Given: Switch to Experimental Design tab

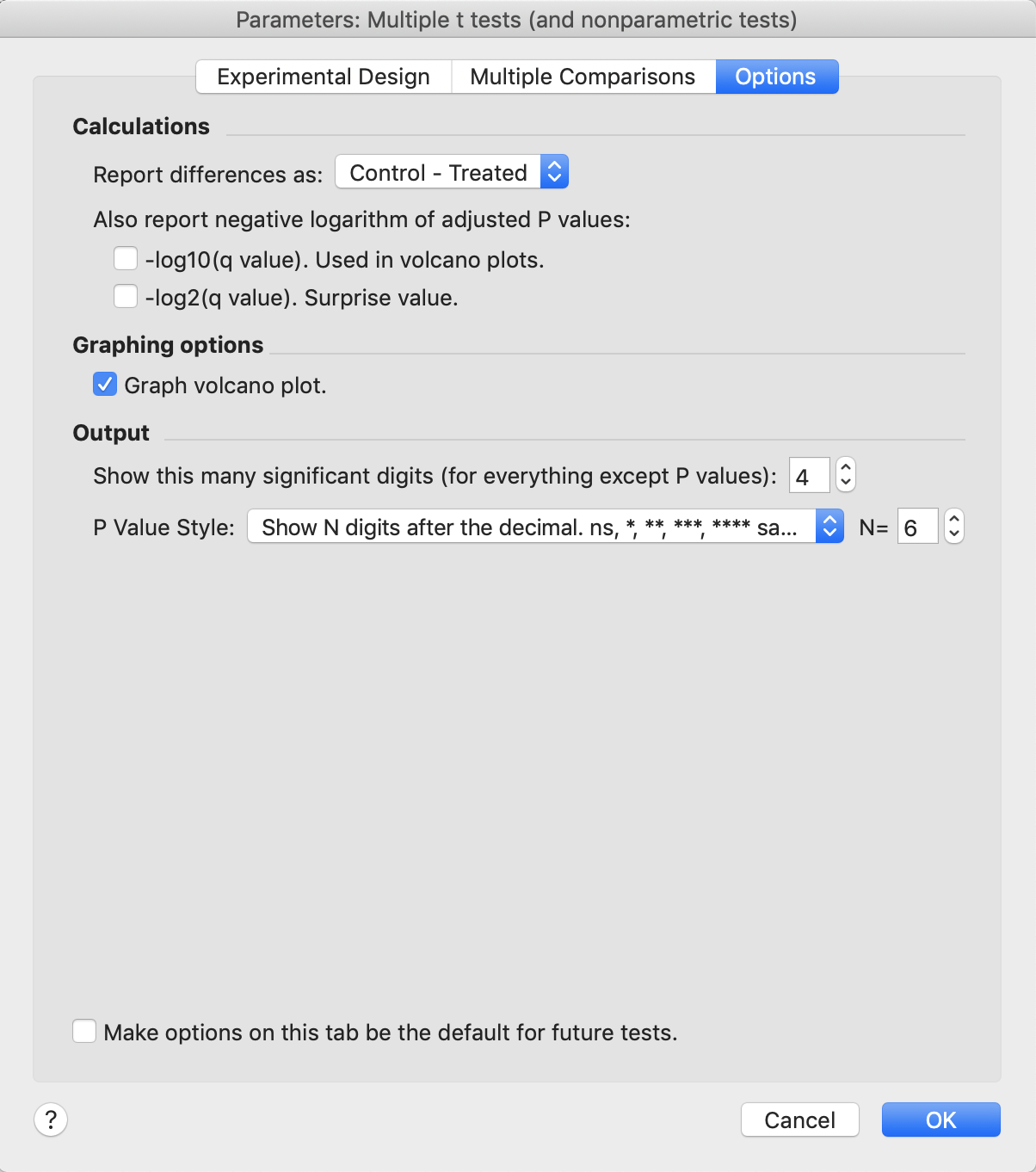Looking at the screenshot, I should tap(324, 77).
